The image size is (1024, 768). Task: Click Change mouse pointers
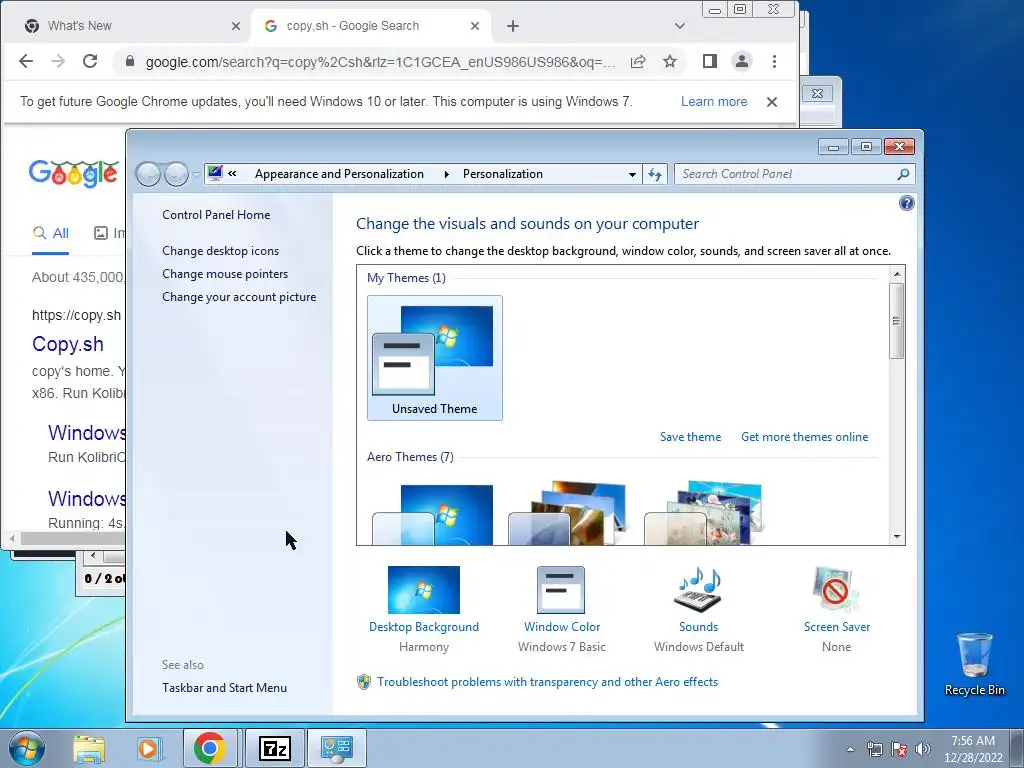225,274
